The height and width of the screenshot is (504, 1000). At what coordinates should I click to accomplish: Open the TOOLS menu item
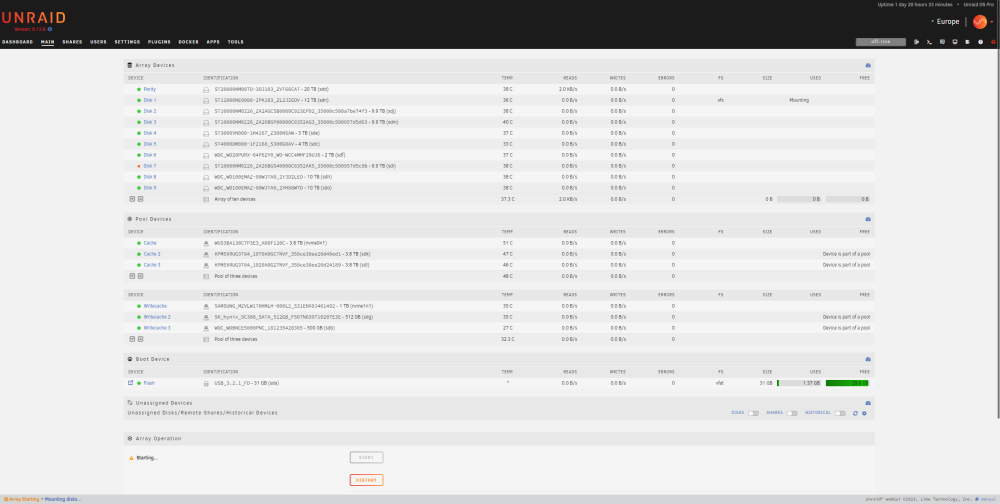point(235,42)
